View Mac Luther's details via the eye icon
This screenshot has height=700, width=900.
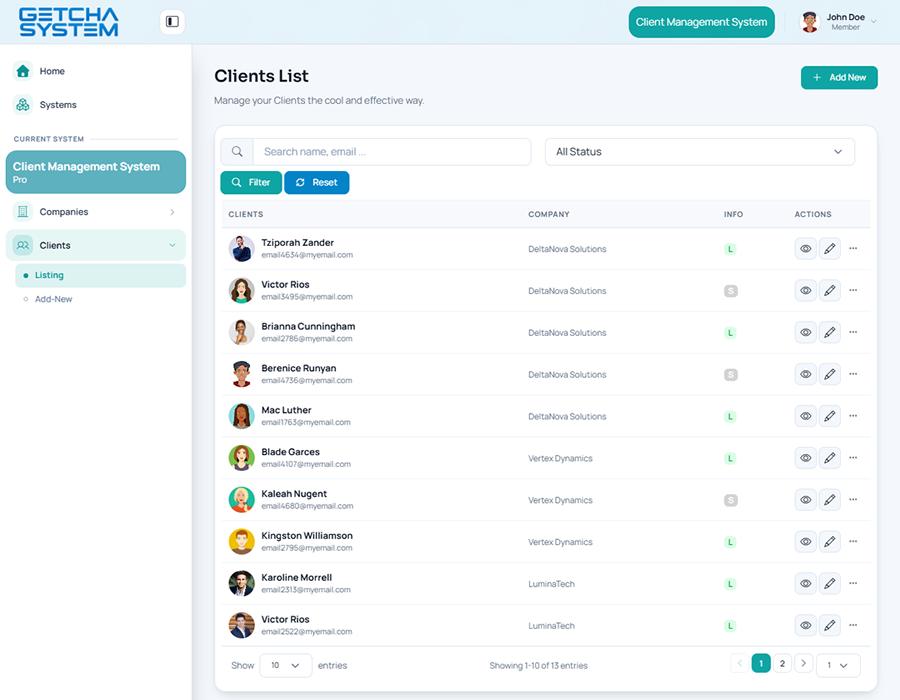(x=805, y=416)
